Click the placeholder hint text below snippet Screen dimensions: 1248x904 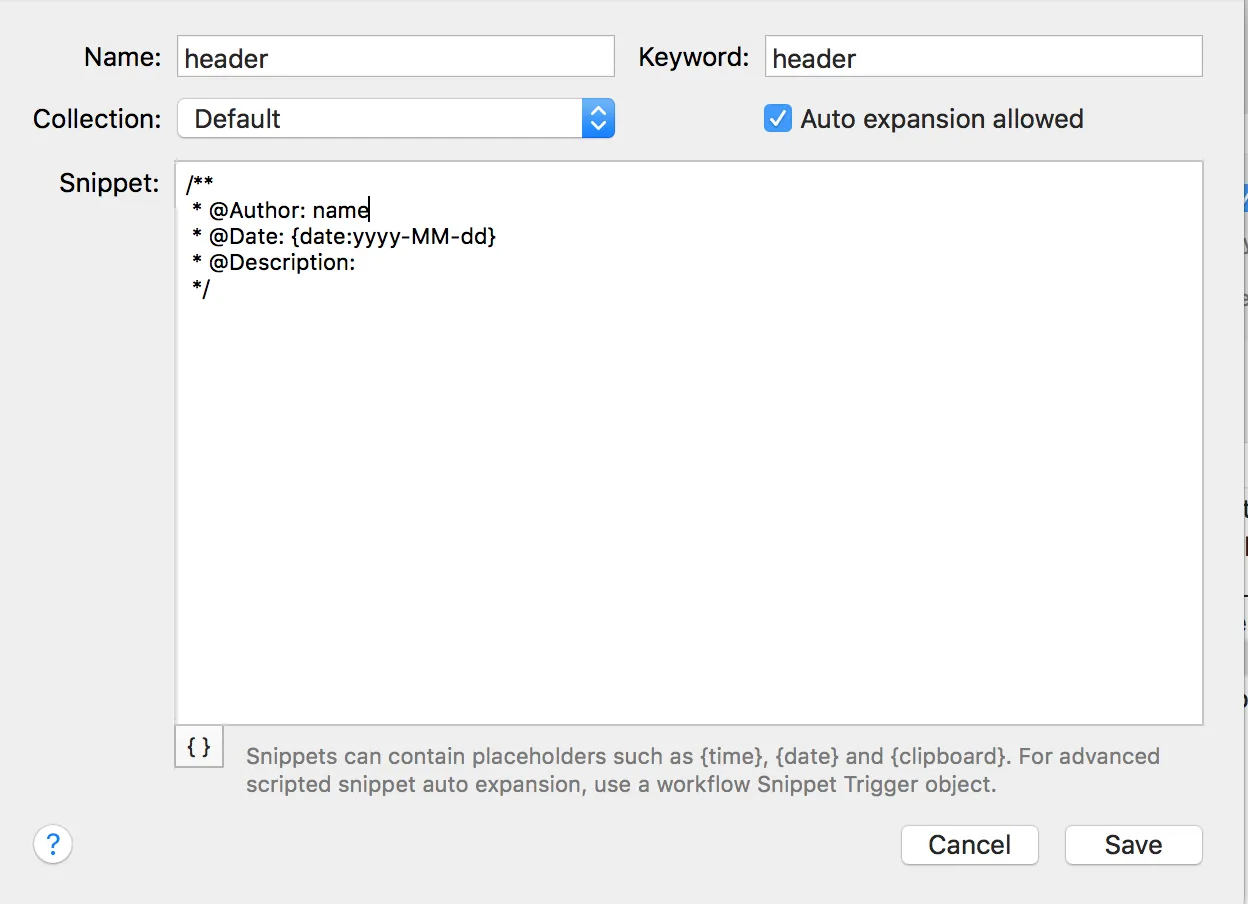click(703, 770)
